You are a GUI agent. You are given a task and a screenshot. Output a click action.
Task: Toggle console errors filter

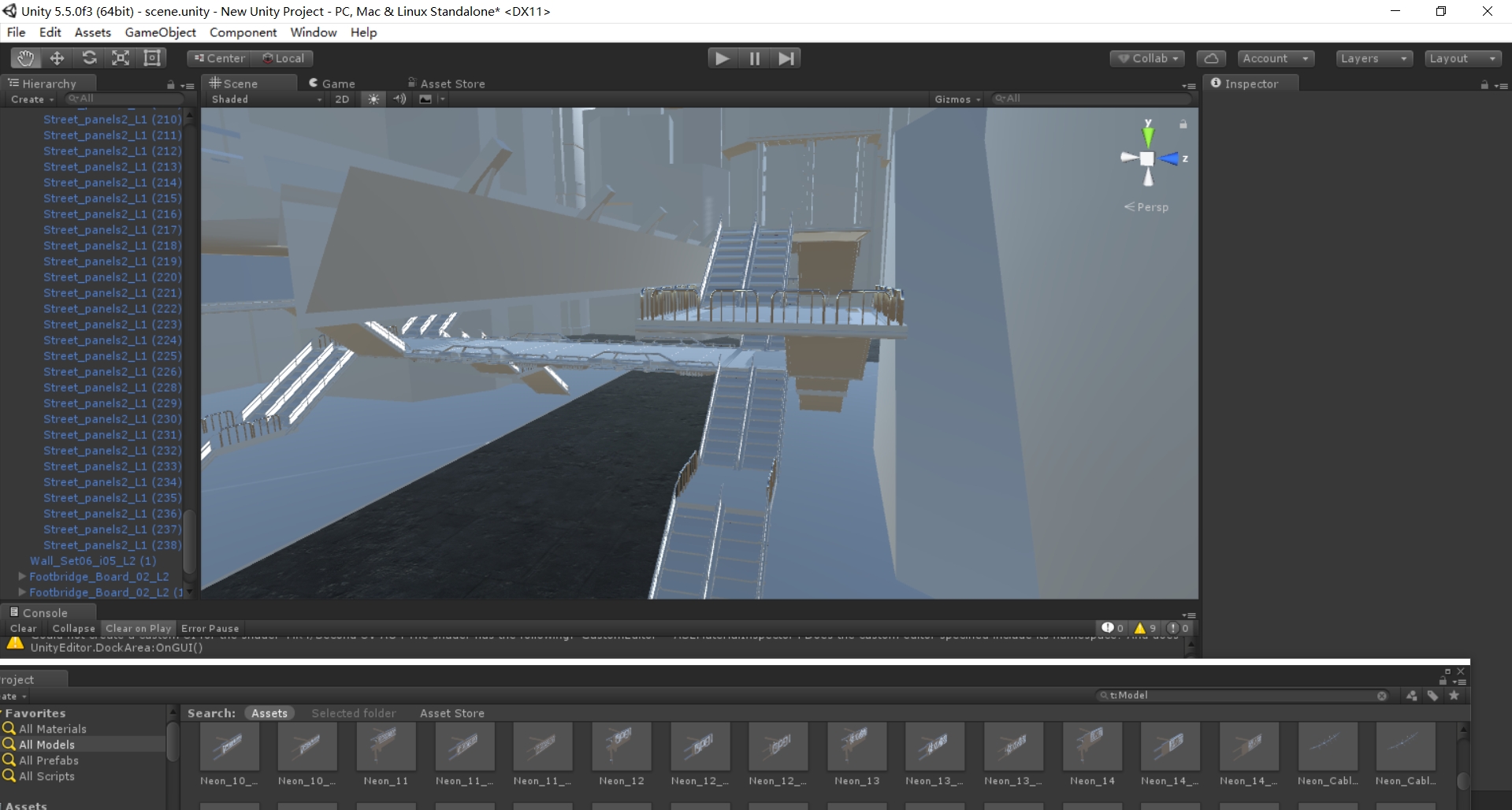click(1178, 628)
